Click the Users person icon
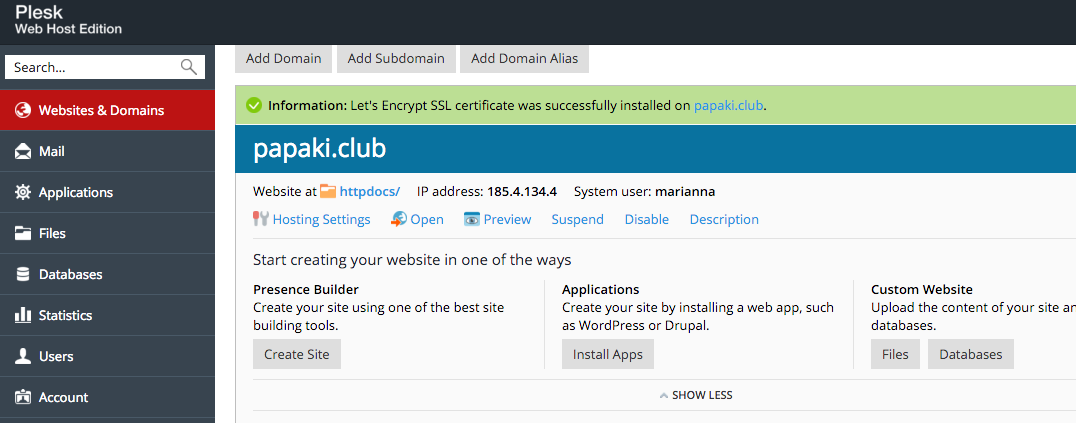 coord(23,356)
